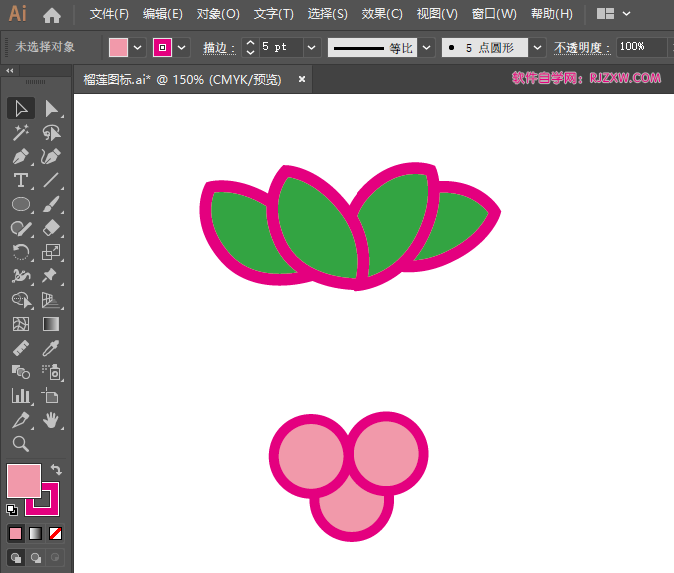Activate the Zoom tool
Viewport: 674px width, 573px height.
click(20, 444)
